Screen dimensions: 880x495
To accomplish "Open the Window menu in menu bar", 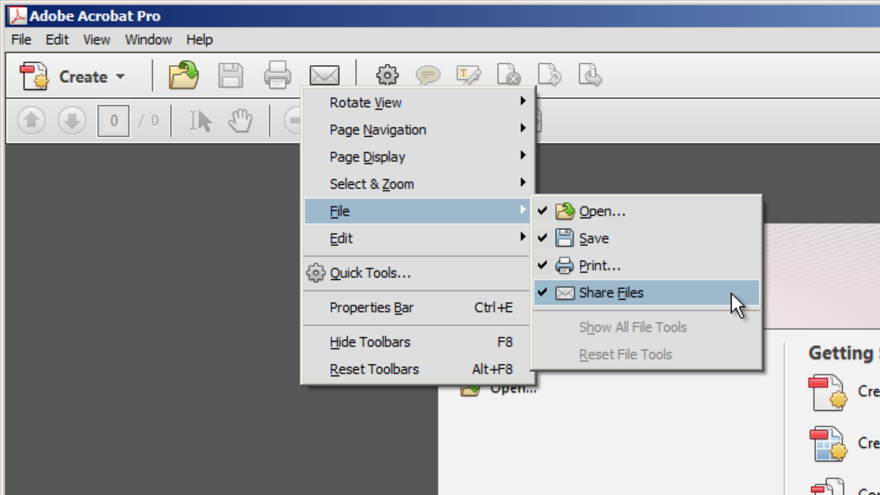I will click(148, 40).
